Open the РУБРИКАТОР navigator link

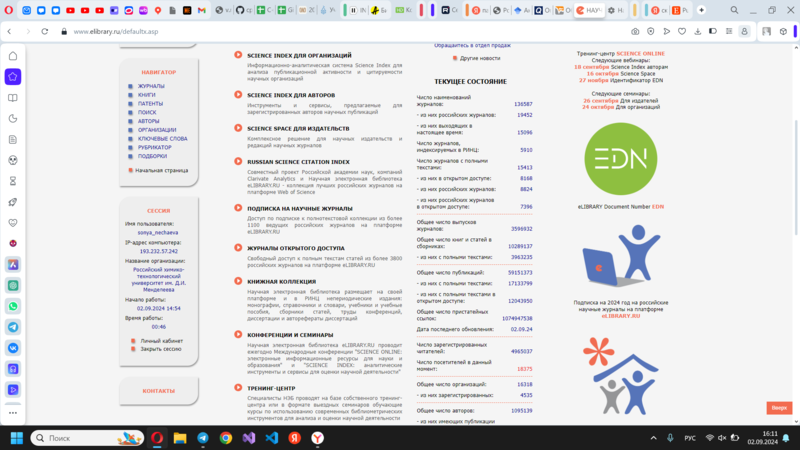click(x=154, y=147)
